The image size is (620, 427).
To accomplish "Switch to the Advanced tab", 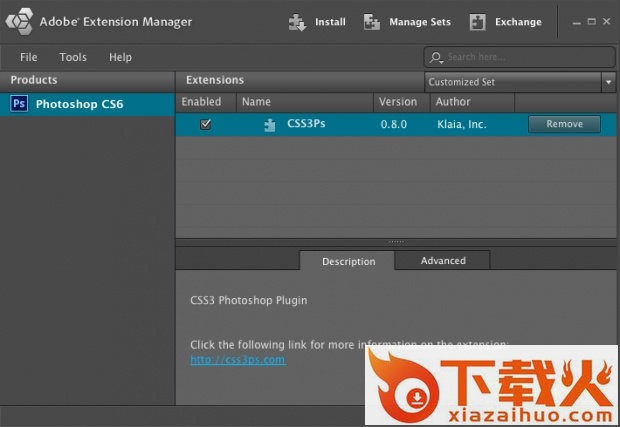I will (x=442, y=260).
